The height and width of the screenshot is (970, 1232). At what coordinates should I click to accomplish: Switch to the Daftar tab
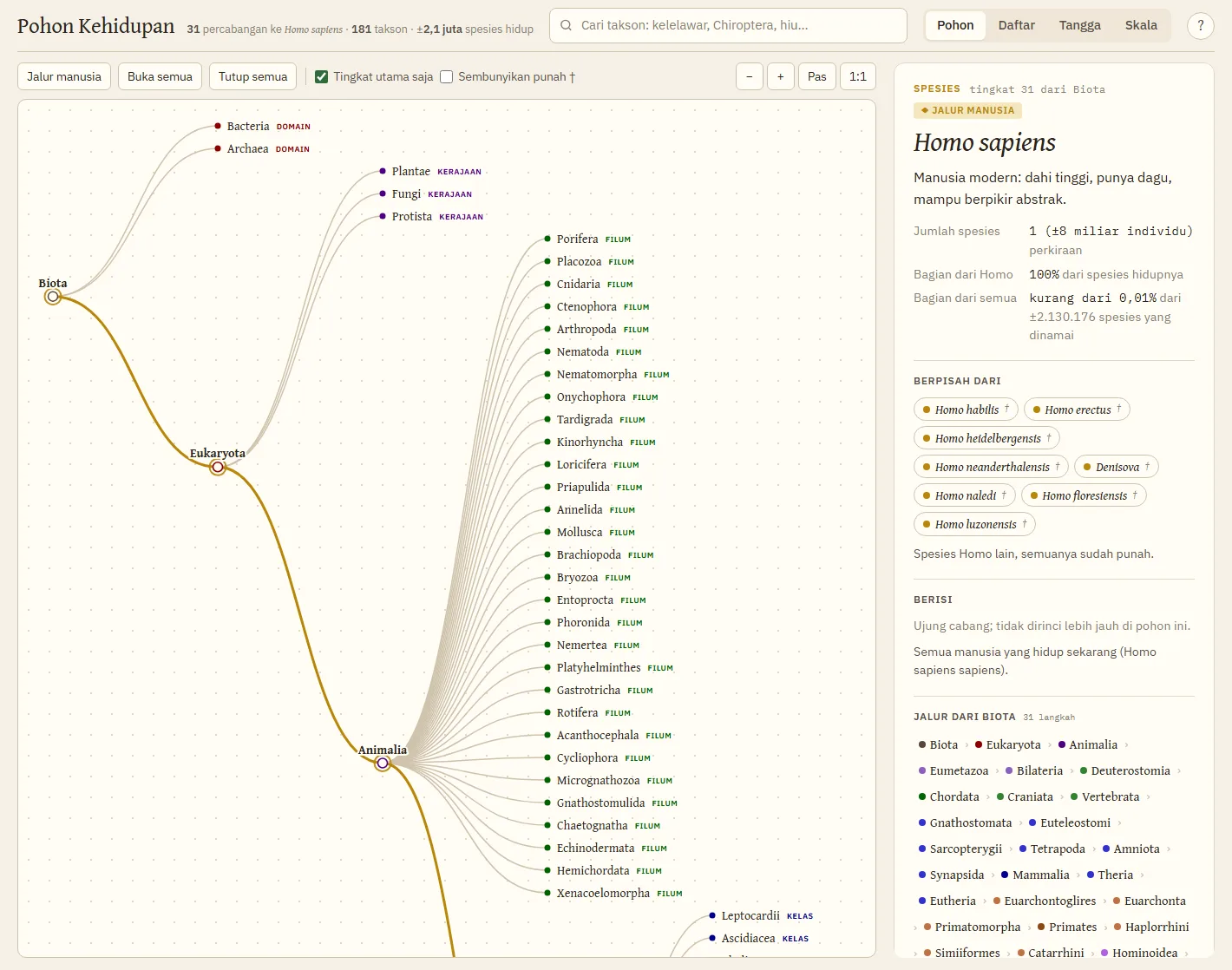[x=1016, y=25]
